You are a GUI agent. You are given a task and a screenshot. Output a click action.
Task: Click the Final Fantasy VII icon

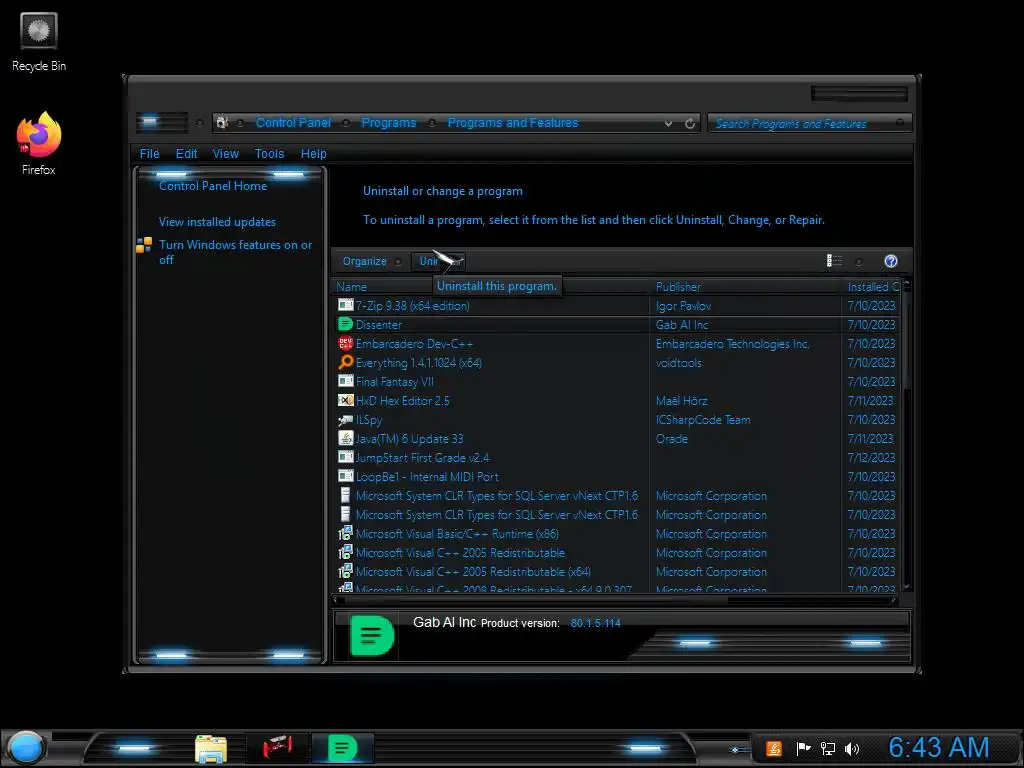(345, 381)
